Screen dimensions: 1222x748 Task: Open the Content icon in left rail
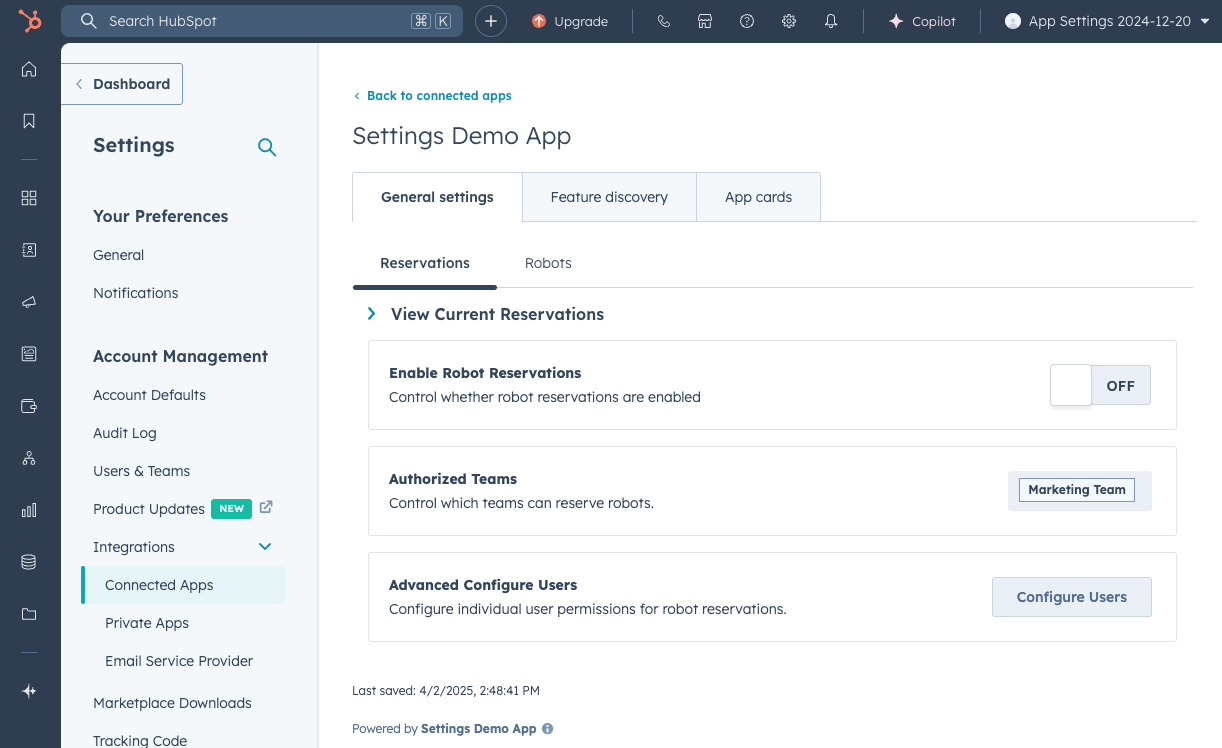pyautogui.click(x=29, y=354)
